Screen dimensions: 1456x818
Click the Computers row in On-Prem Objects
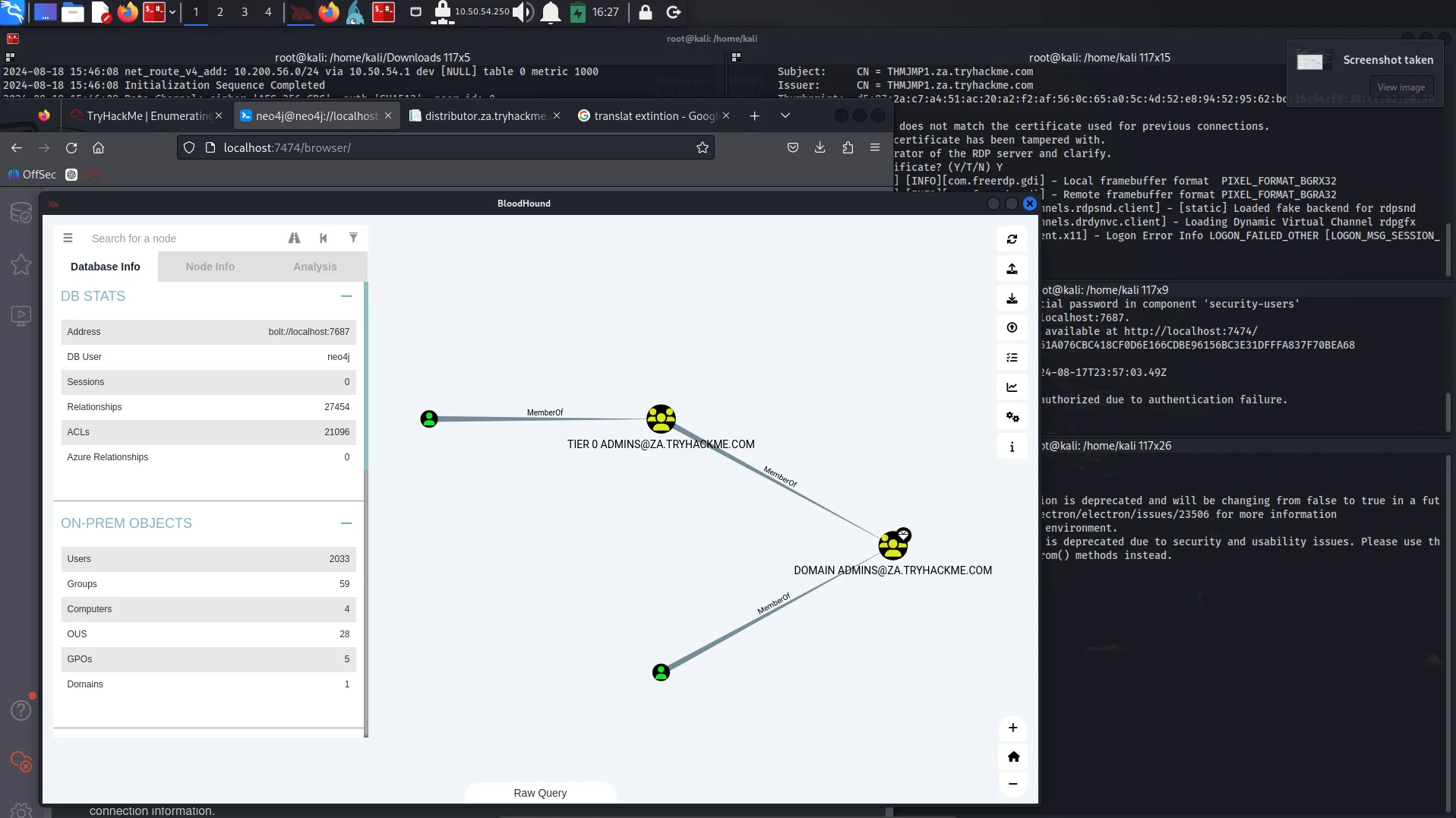coord(208,609)
